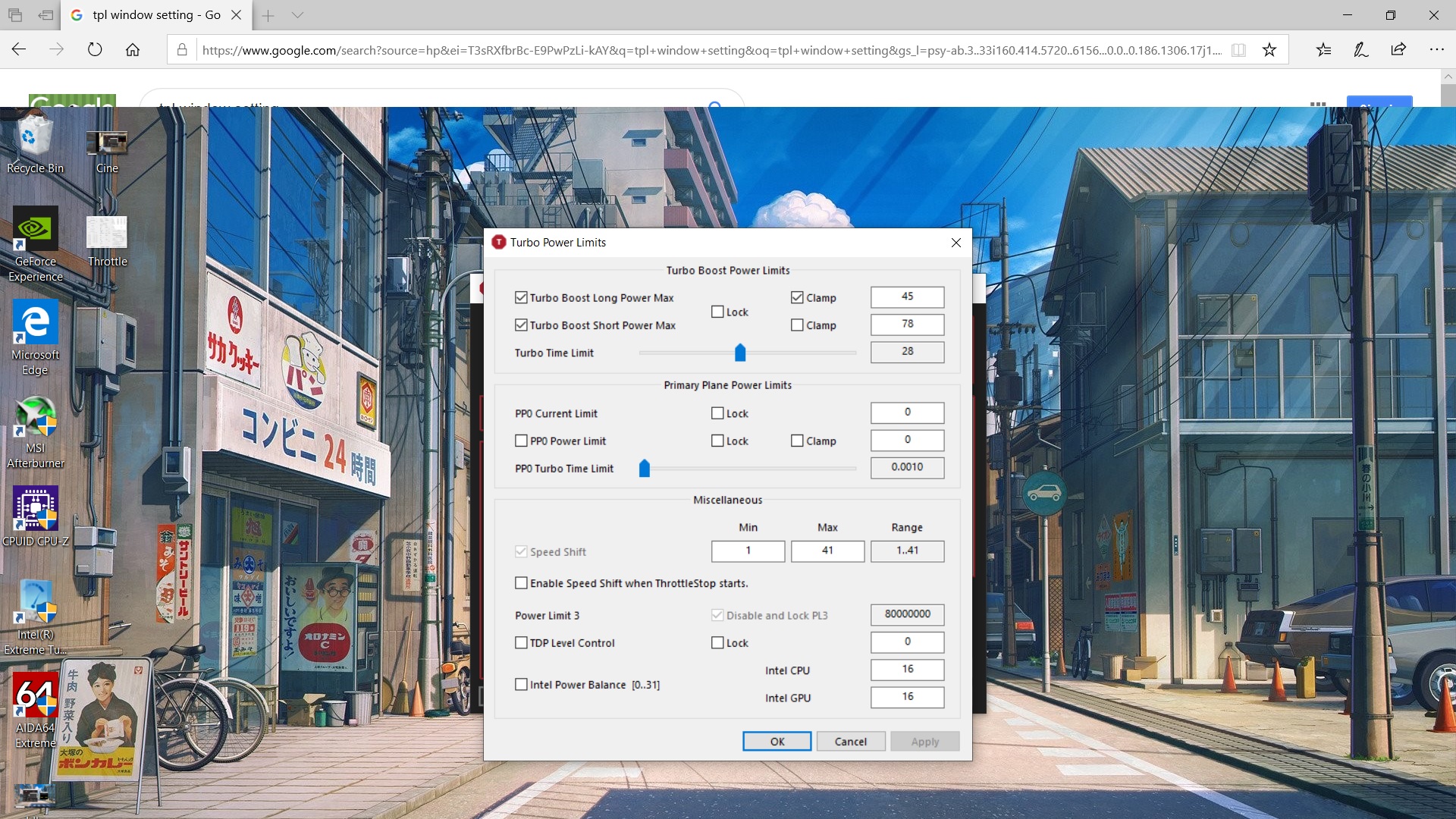Open Add notes pen icon
The height and width of the screenshot is (819, 1456).
coord(1361,50)
